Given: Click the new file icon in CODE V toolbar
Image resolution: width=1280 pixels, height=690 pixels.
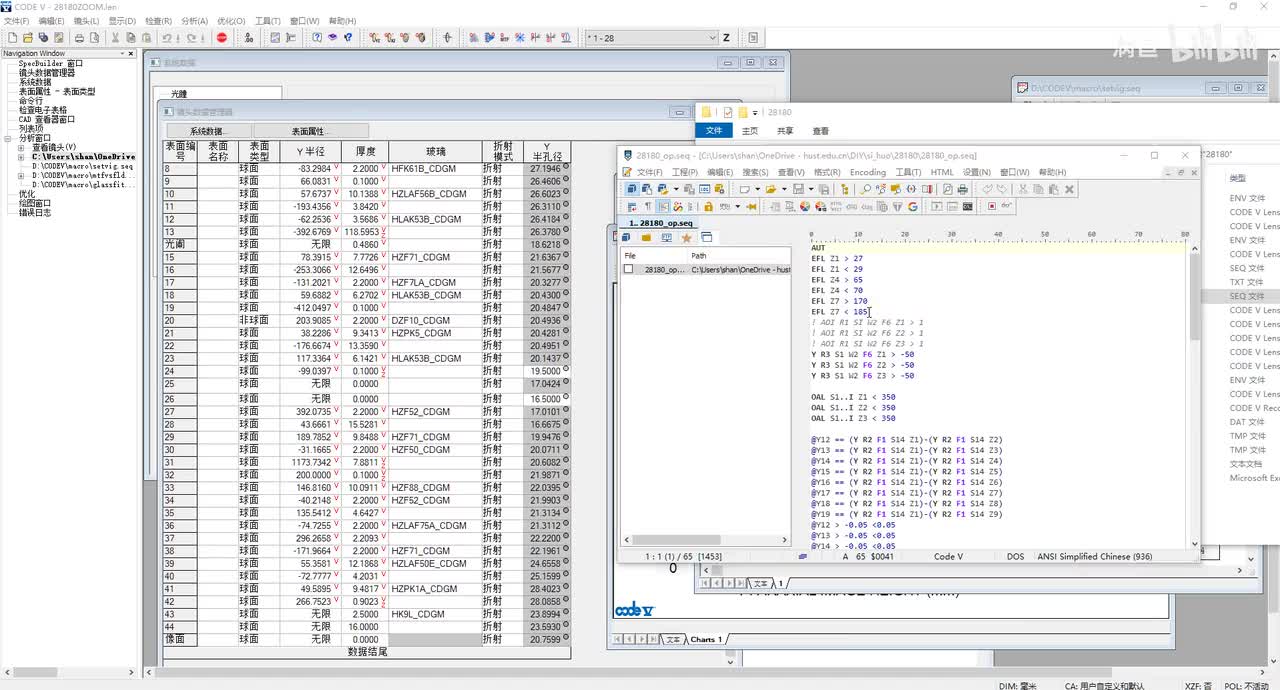Looking at the screenshot, I should point(13,38).
